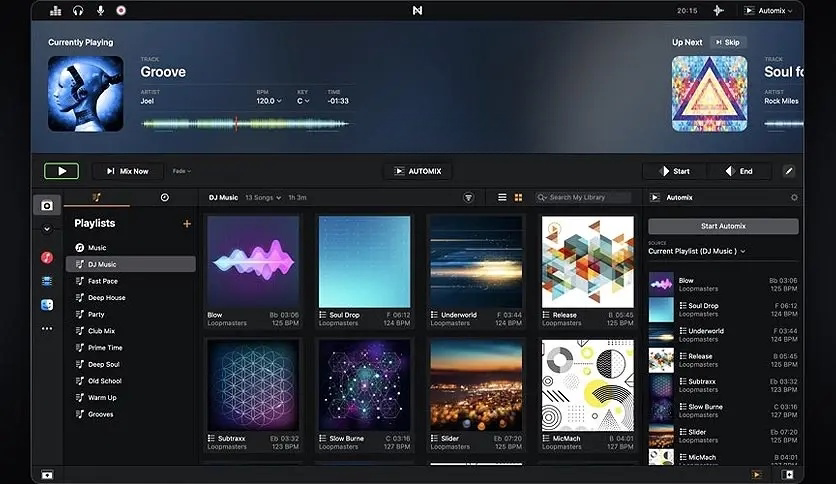Expand the 13 Songs sort dropdown
This screenshot has width=836, height=484.
pos(263,197)
